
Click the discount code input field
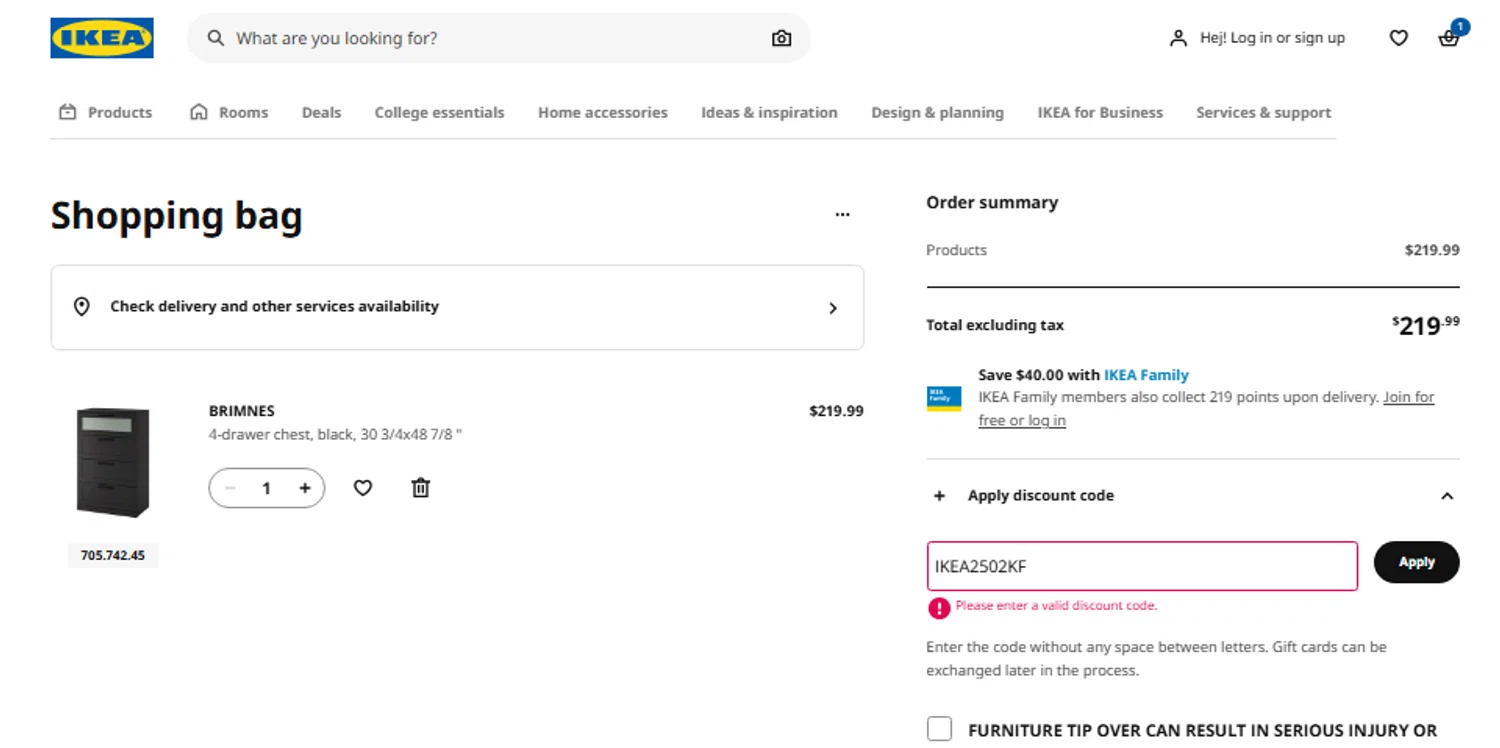pyautogui.click(x=1142, y=566)
